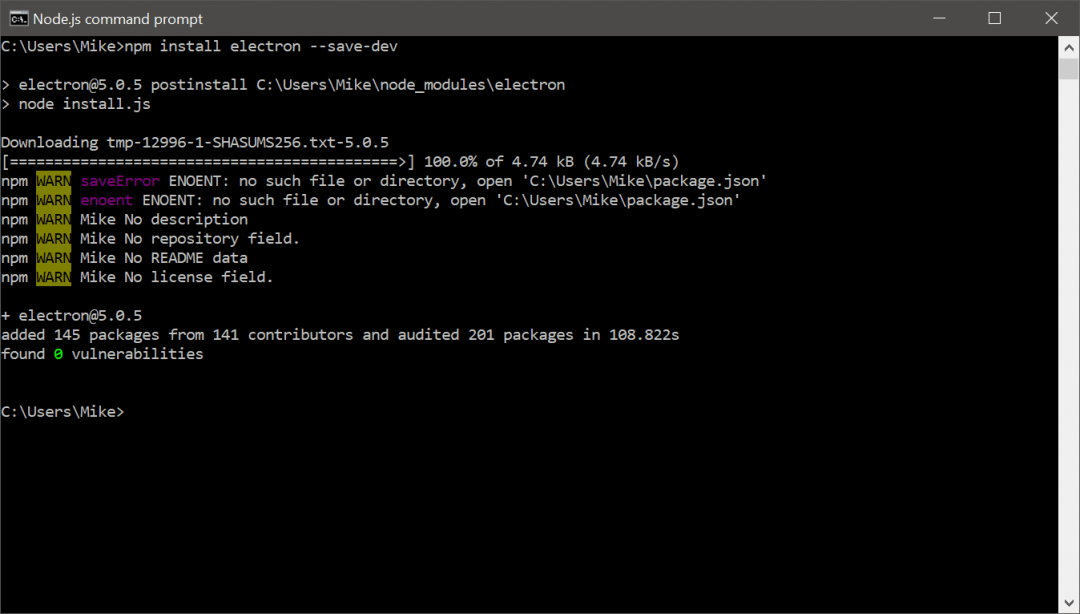Click the "node install.js" line

[84, 104]
